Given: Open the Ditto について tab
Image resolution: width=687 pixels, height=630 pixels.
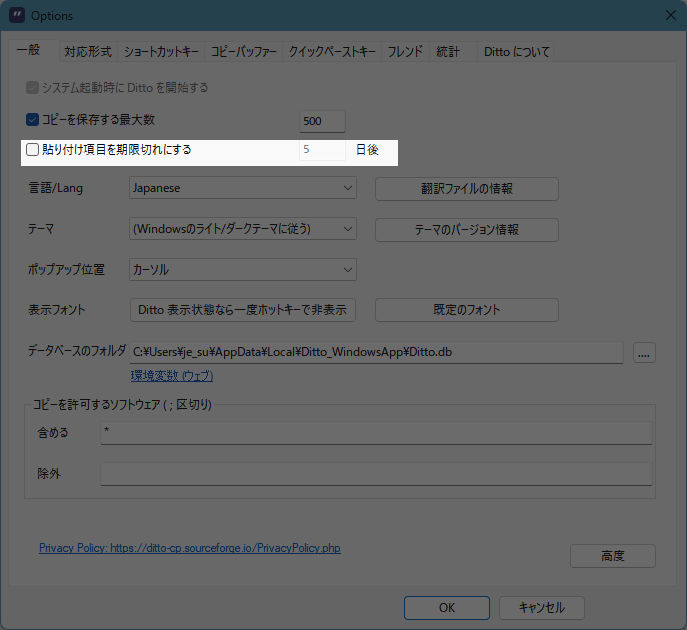Looking at the screenshot, I should pos(516,52).
